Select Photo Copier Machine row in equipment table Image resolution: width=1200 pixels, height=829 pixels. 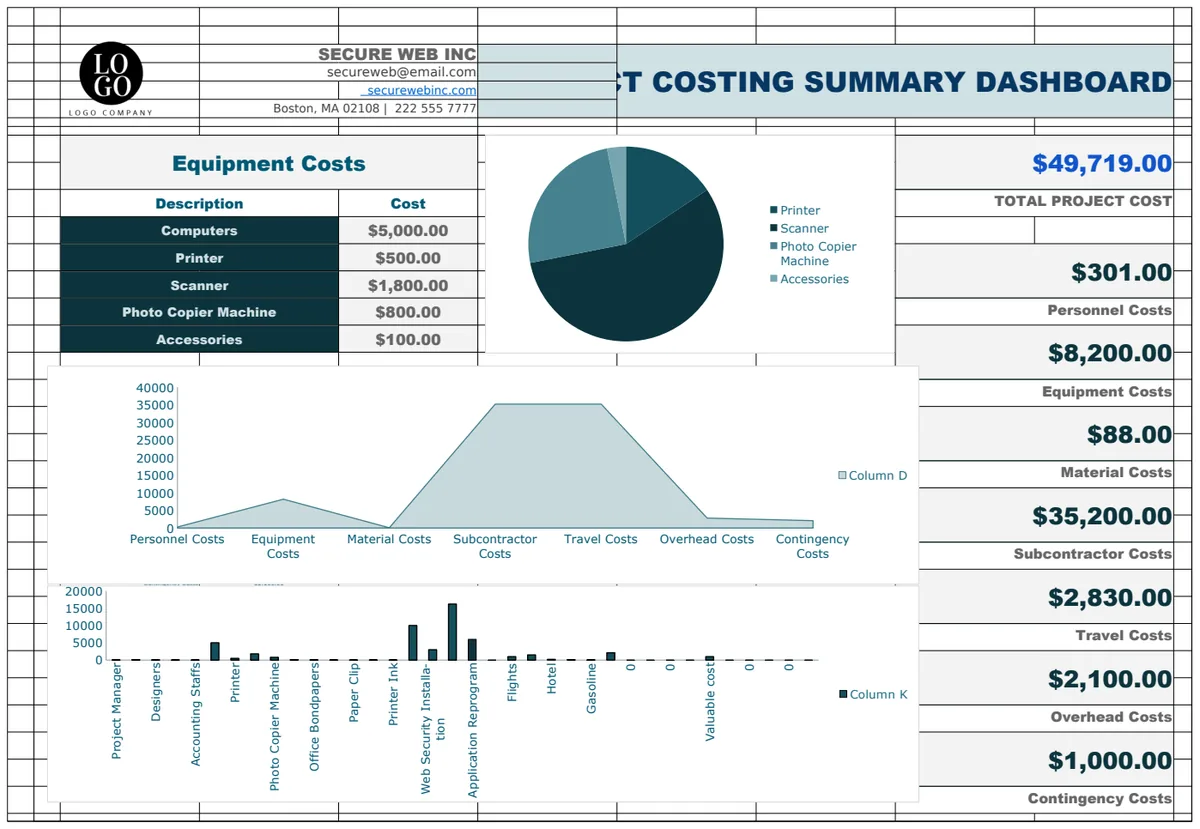point(199,312)
